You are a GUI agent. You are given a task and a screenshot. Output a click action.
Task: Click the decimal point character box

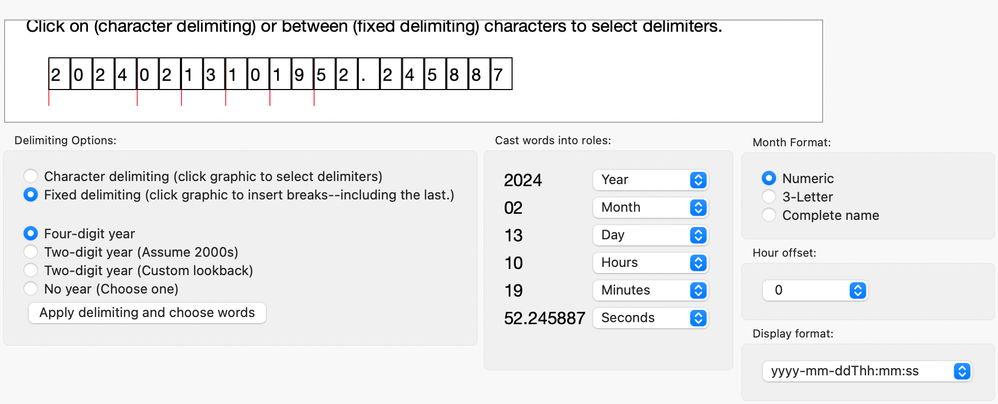[x=366, y=74]
